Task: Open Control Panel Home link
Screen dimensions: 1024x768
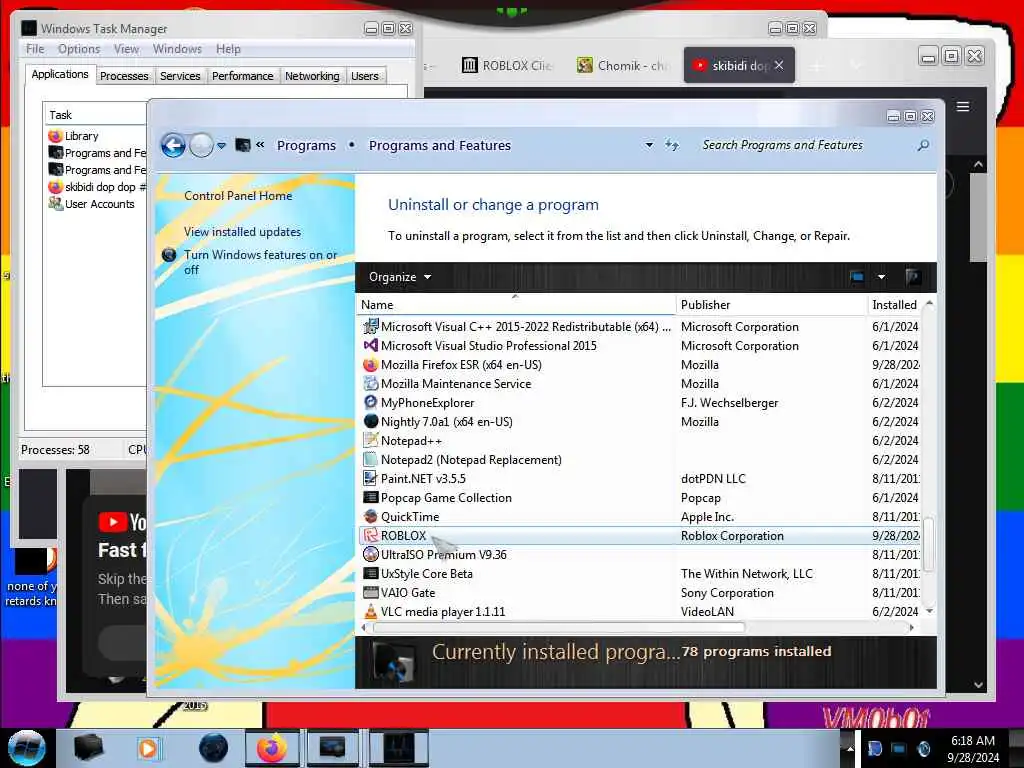Action: tap(238, 196)
